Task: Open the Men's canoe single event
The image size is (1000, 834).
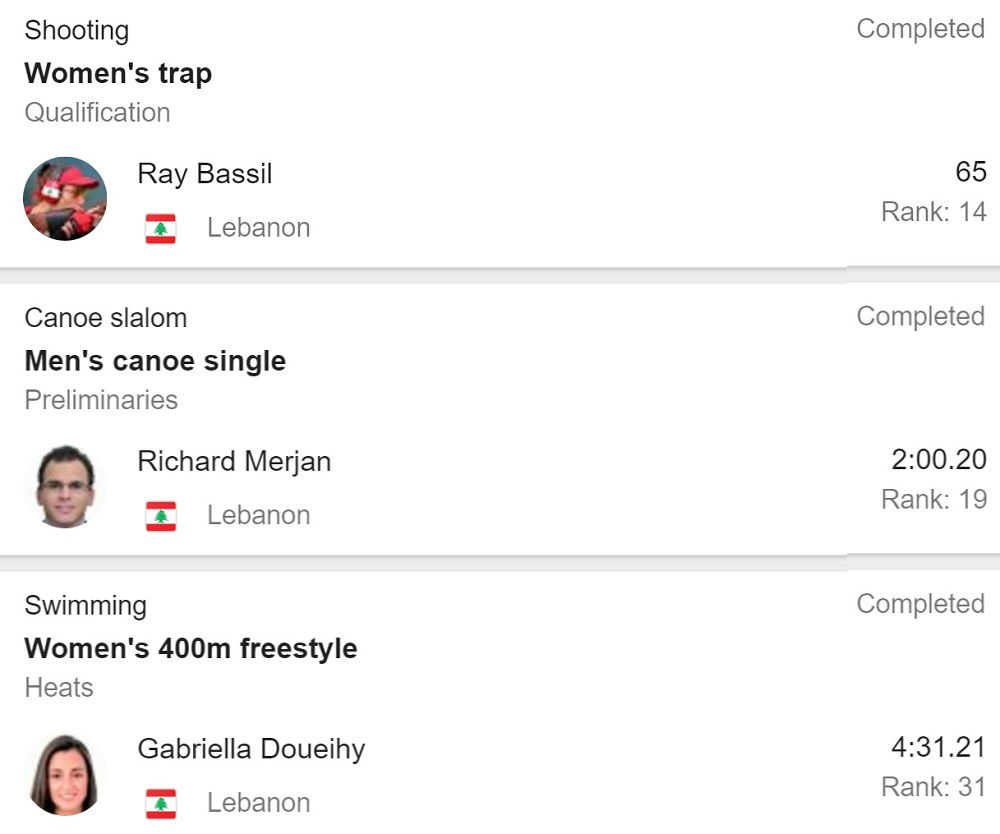Action: point(155,361)
